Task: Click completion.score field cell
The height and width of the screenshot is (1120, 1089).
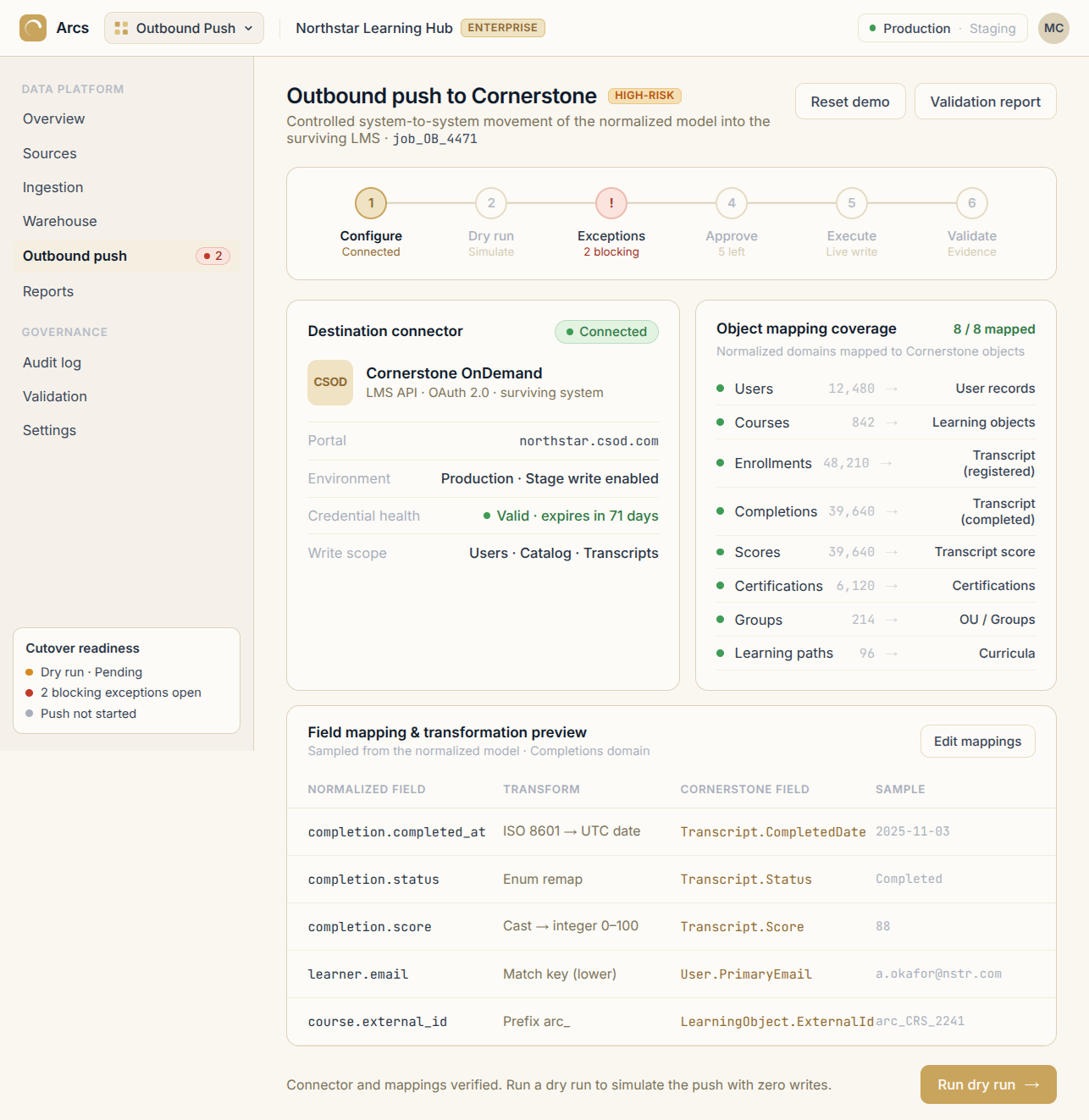Action: pyautogui.click(x=369, y=927)
